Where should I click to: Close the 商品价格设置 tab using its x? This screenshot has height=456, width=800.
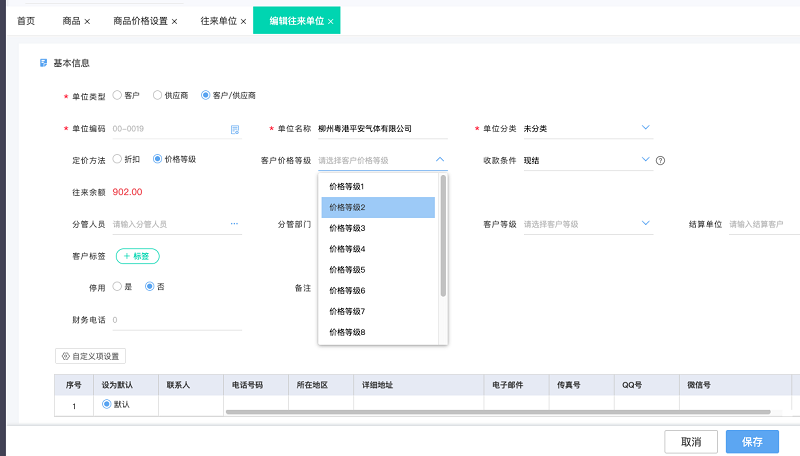coord(174,21)
